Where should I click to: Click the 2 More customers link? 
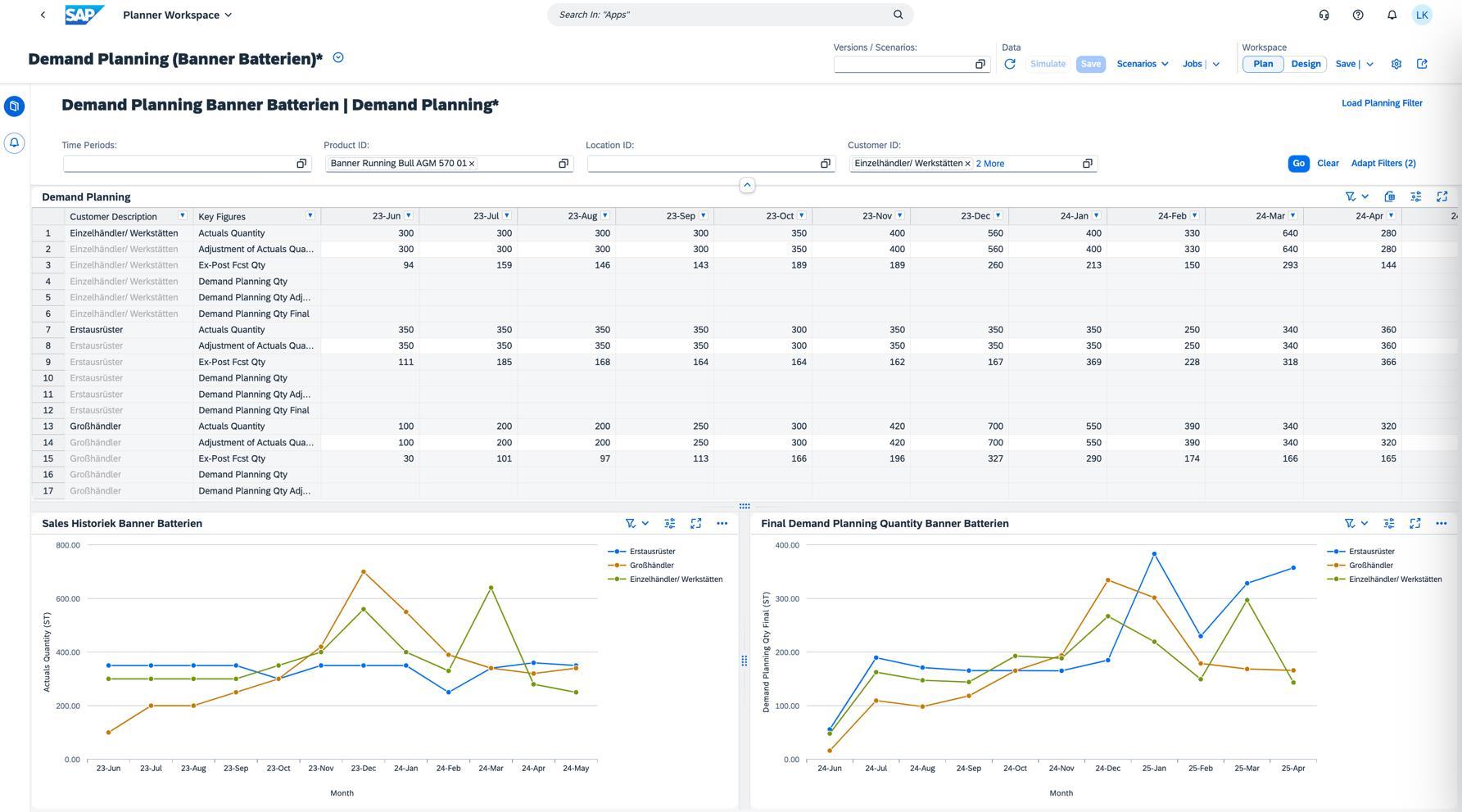pyautogui.click(x=989, y=164)
